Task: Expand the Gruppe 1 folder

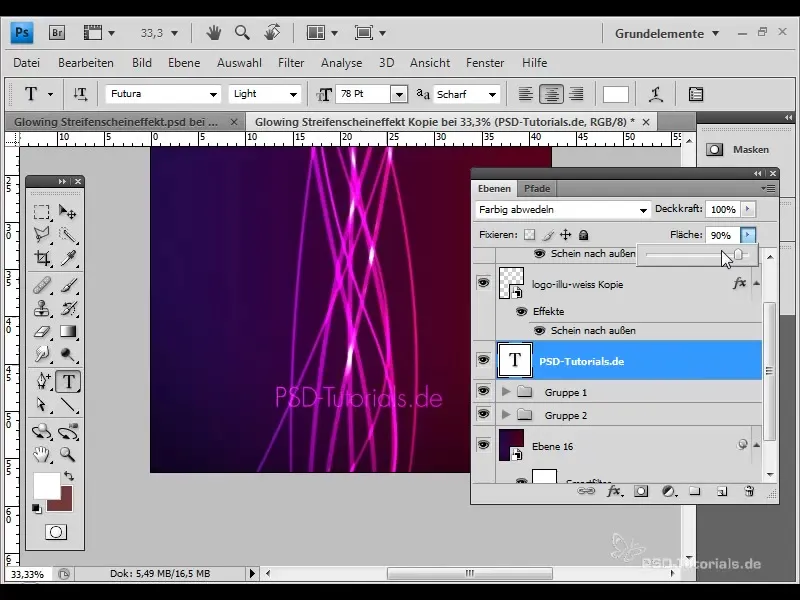Action: pos(506,392)
